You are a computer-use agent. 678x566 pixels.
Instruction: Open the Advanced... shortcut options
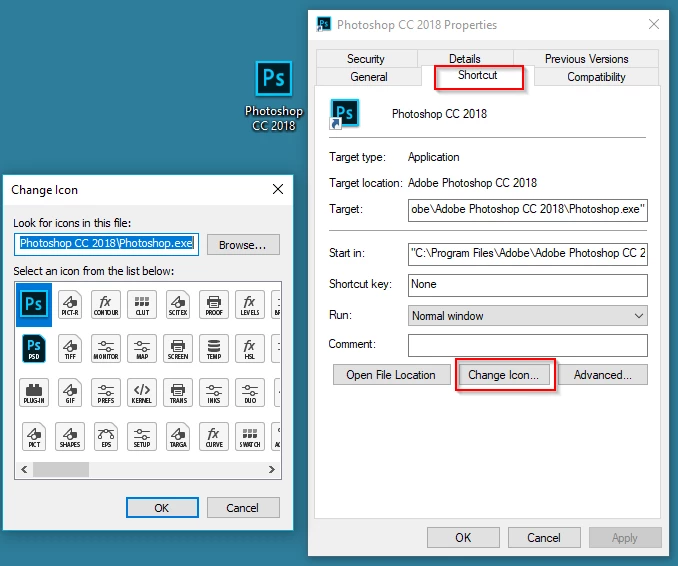[603, 375]
